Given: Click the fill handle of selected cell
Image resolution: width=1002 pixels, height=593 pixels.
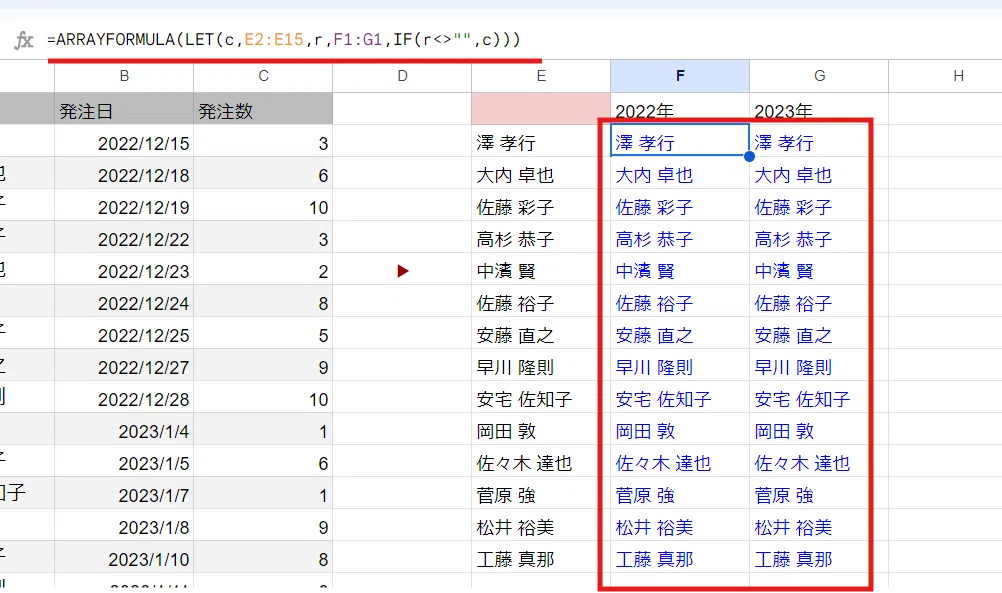Looking at the screenshot, I should click(750, 157).
